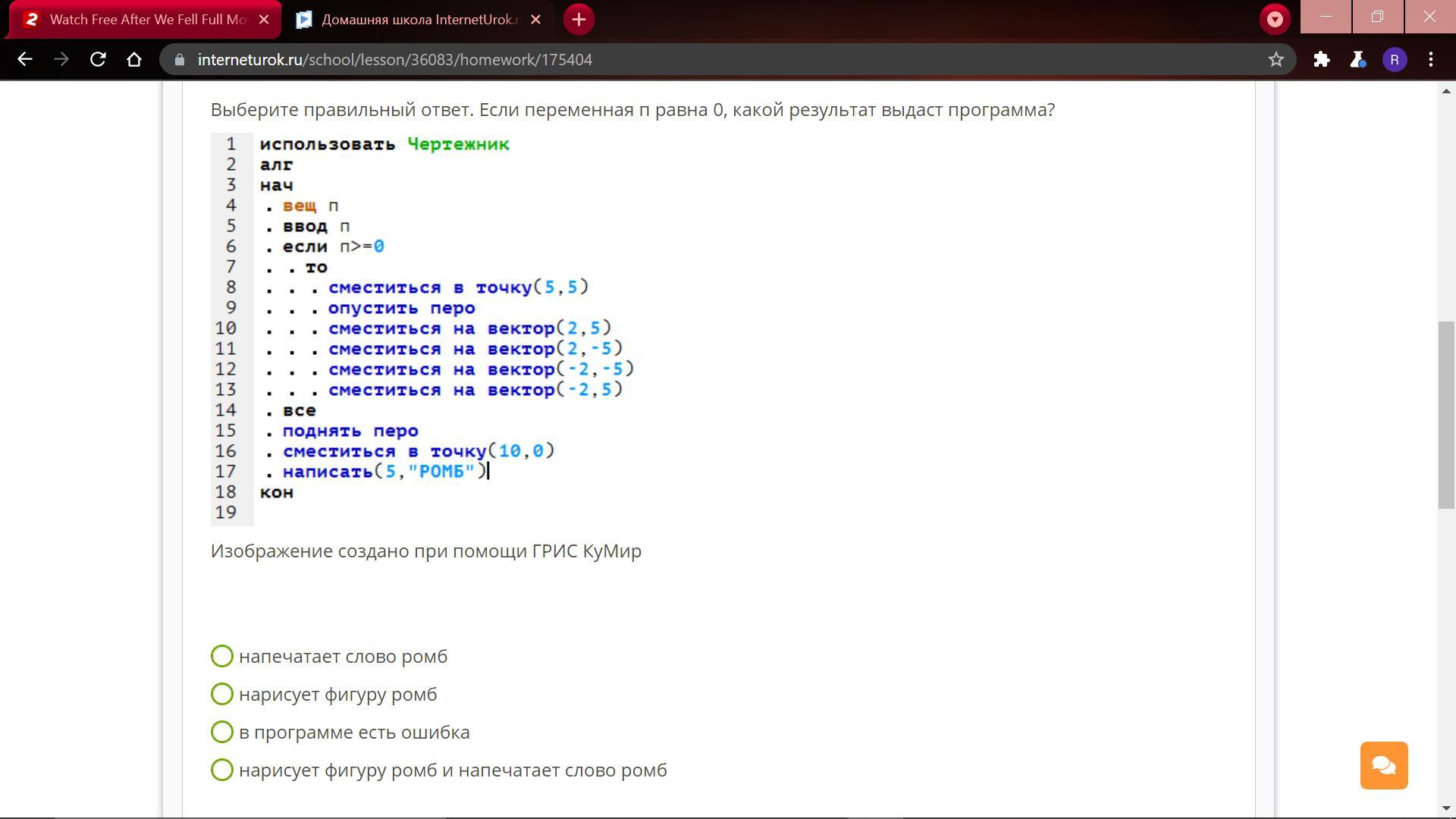Go to browser home page
This screenshot has height=819, width=1456.
click(134, 59)
